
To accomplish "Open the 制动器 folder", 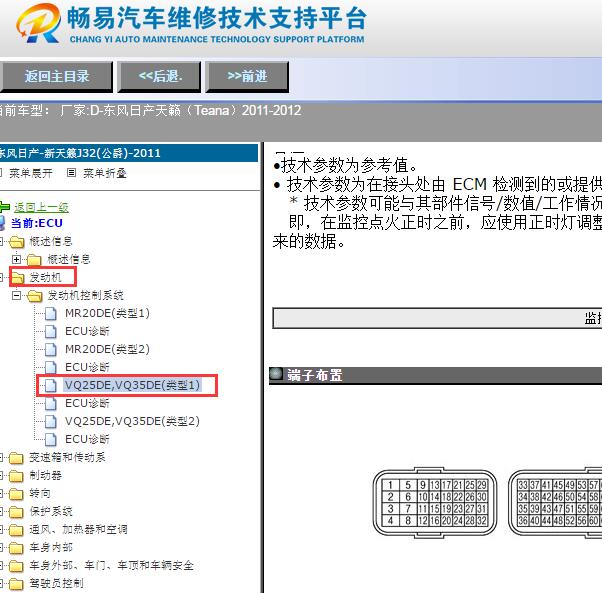I will [45, 476].
